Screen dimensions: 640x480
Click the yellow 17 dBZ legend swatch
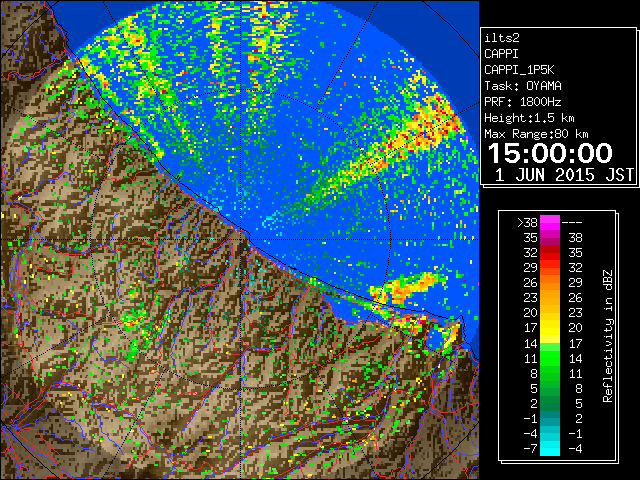[x=550, y=328]
